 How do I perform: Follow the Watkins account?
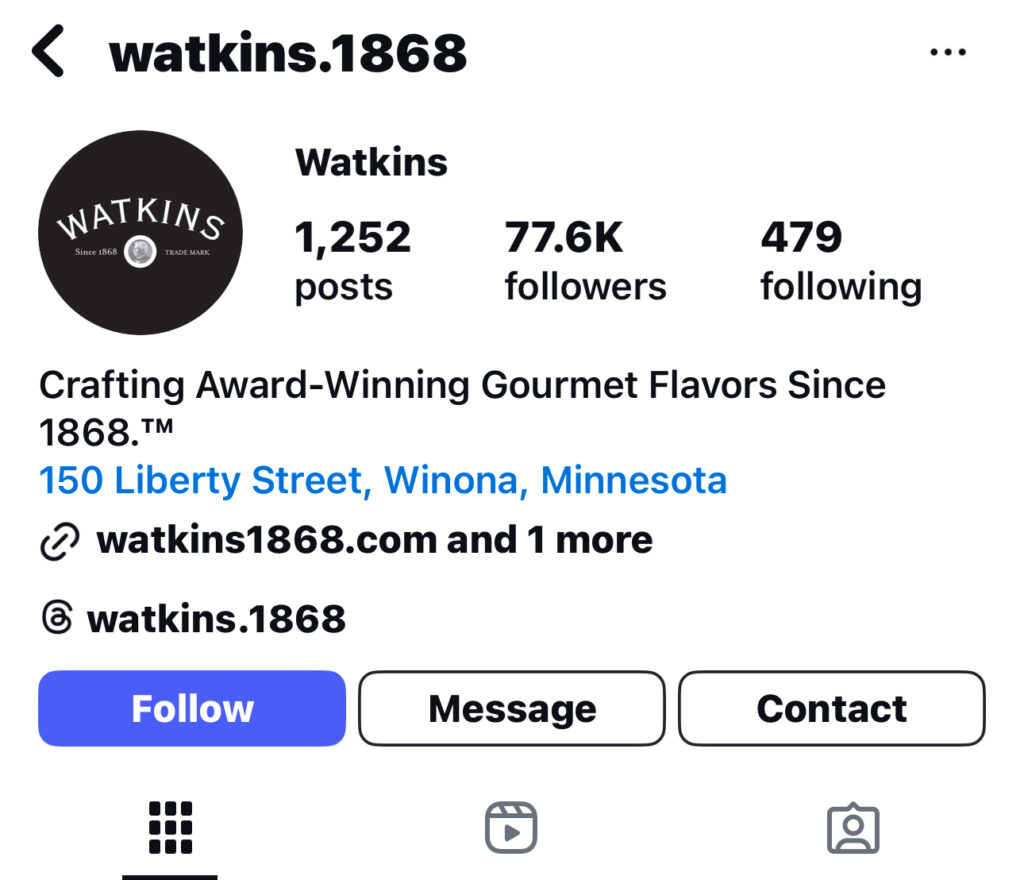pos(192,708)
